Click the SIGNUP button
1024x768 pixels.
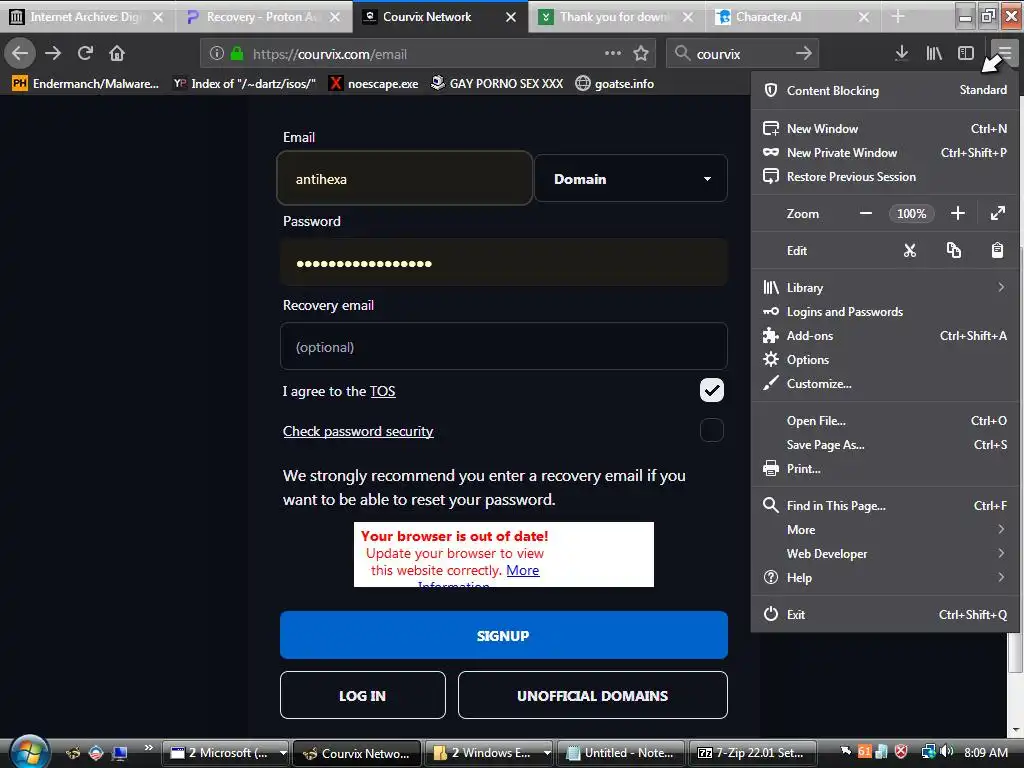click(x=504, y=635)
